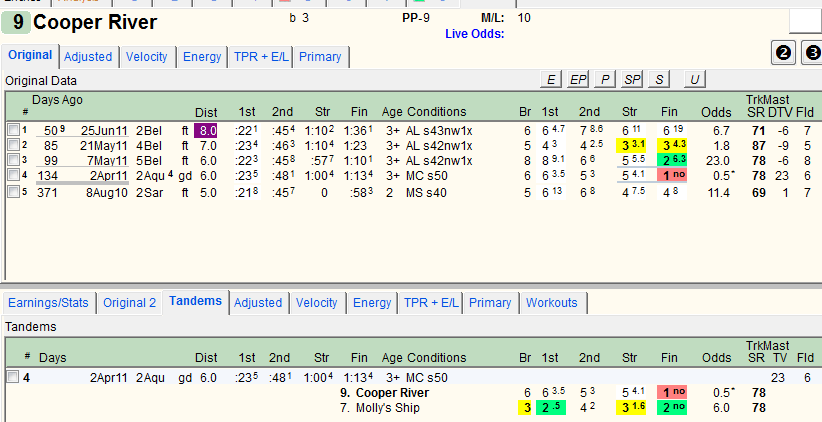Click the EP running style button
Image resolution: width=822 pixels, height=422 pixels.
[x=578, y=80]
